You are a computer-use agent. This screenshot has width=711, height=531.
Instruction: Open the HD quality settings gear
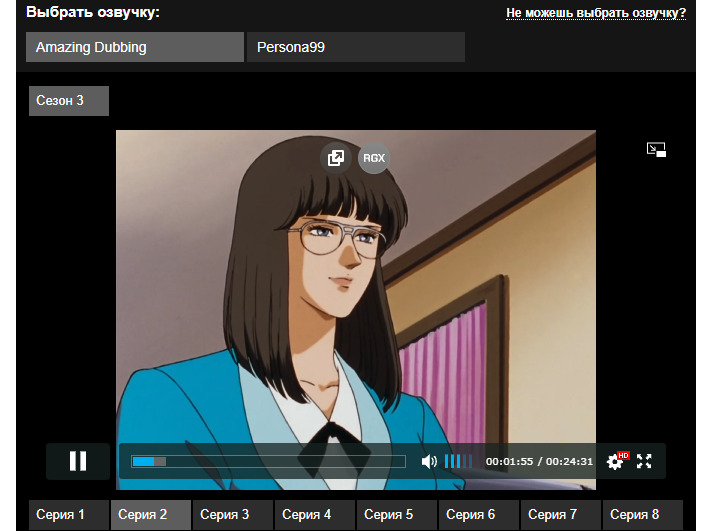615,462
